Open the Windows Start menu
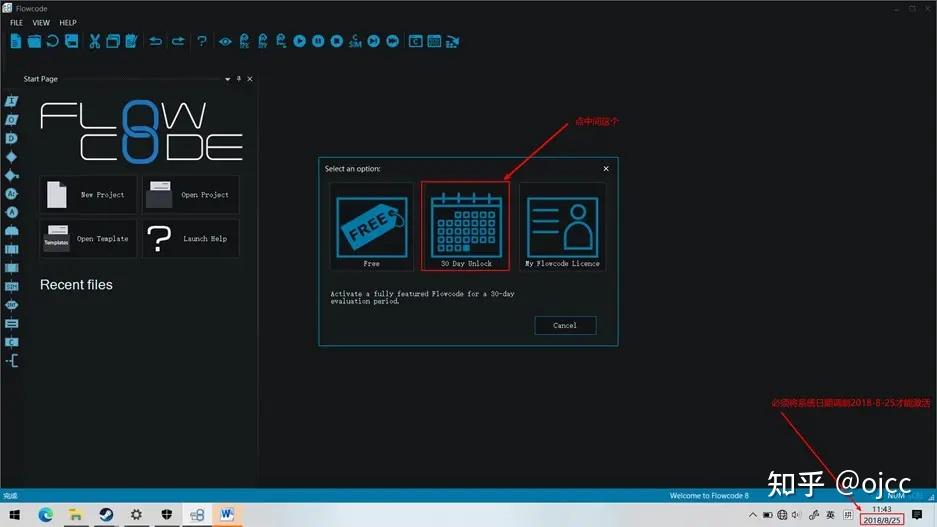The height and width of the screenshot is (527, 937). click(x=14, y=514)
